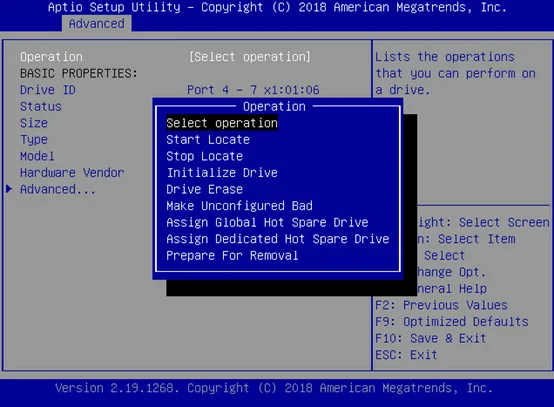Expand the Advanced... submenu arrow
Image resolution: width=554 pixels, height=407 pixels.
tap(9, 189)
